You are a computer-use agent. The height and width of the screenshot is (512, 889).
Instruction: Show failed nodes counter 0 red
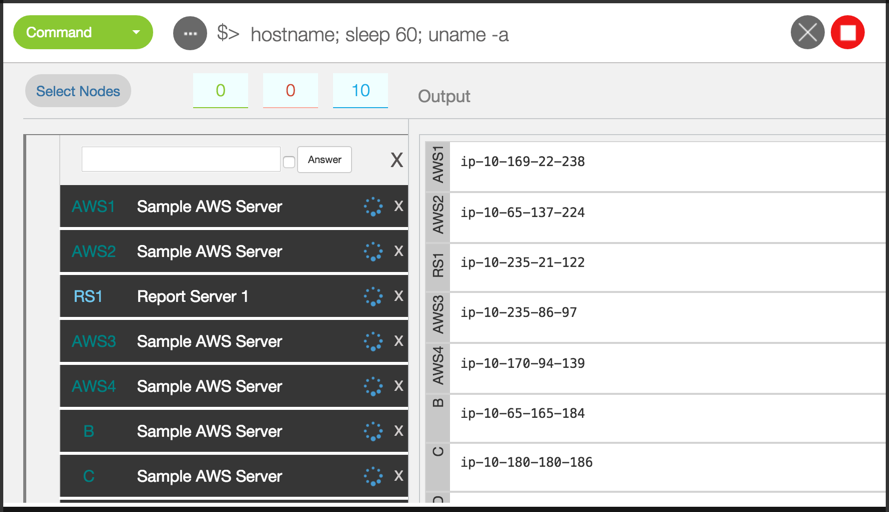pos(290,90)
